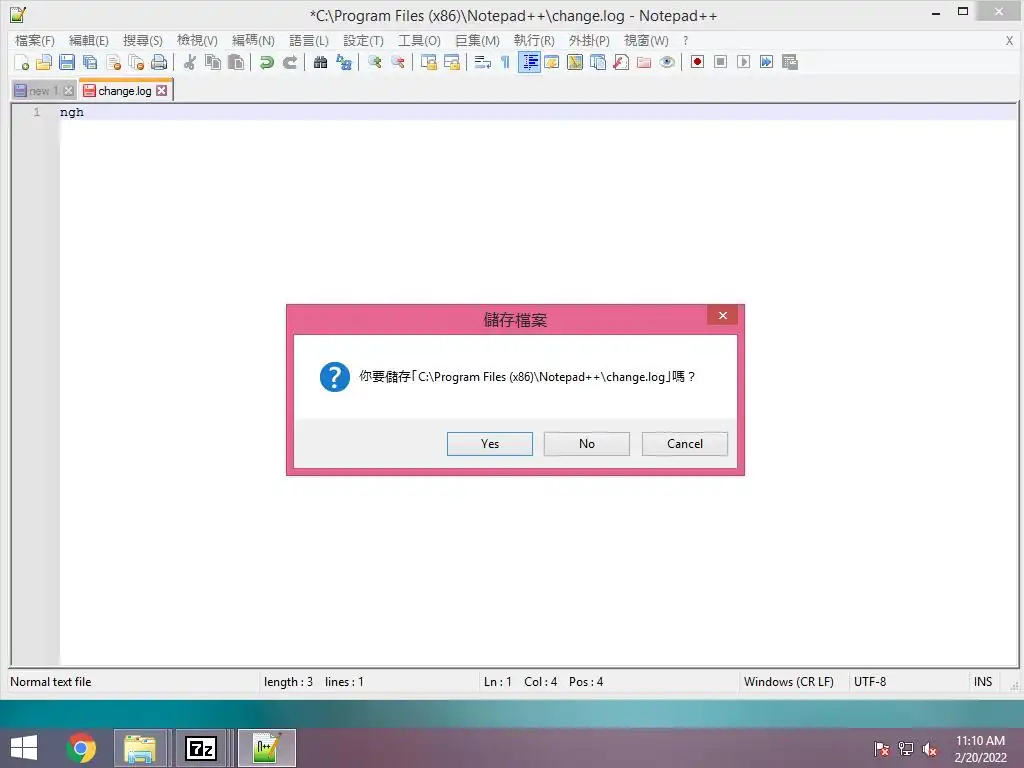Toggle the highlighted Indent Guide icon
This screenshot has height=768, width=1024.
(x=529, y=62)
